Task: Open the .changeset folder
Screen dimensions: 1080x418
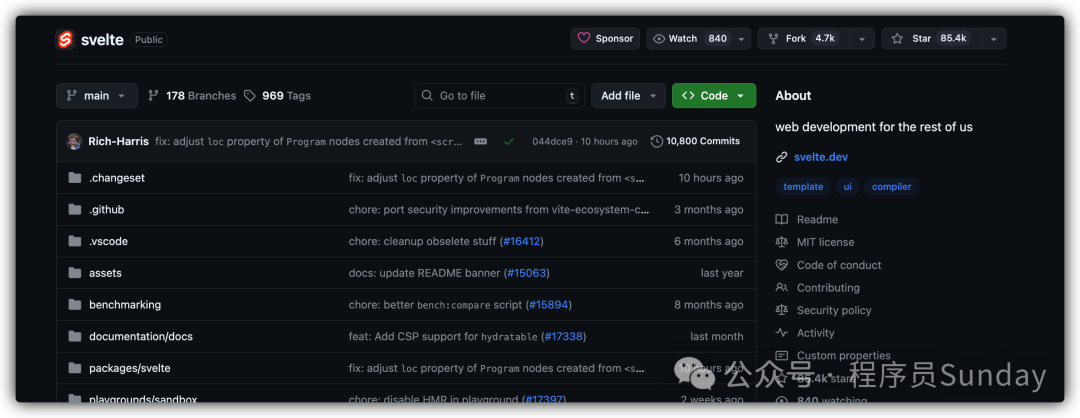Action: point(116,178)
